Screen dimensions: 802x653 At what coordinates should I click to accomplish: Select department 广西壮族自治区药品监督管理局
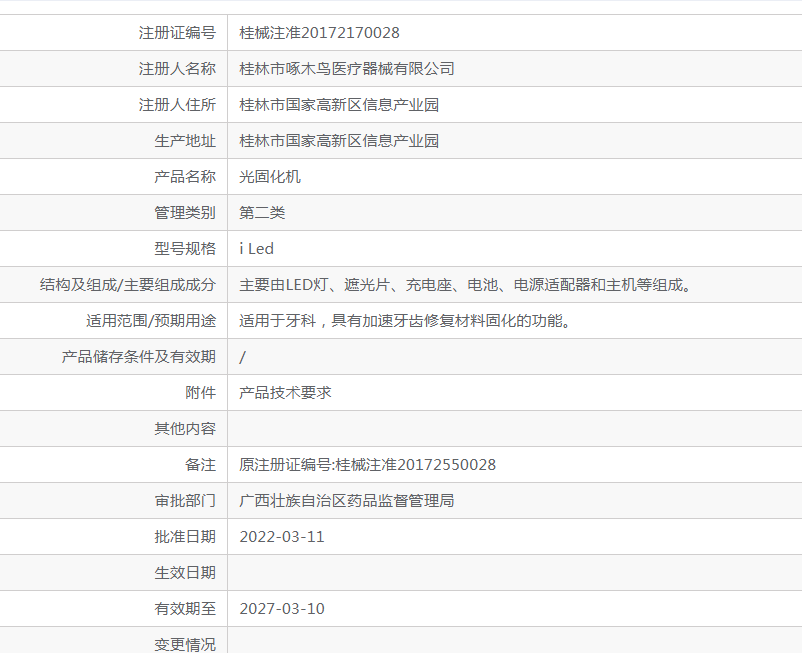point(347,501)
